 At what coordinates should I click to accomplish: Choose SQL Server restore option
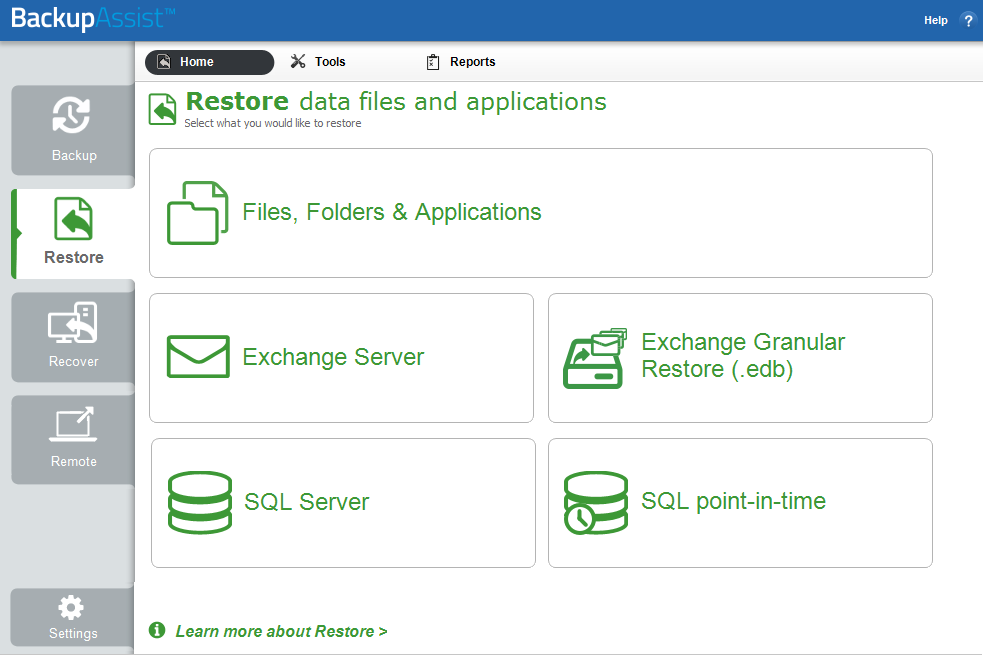coord(343,503)
